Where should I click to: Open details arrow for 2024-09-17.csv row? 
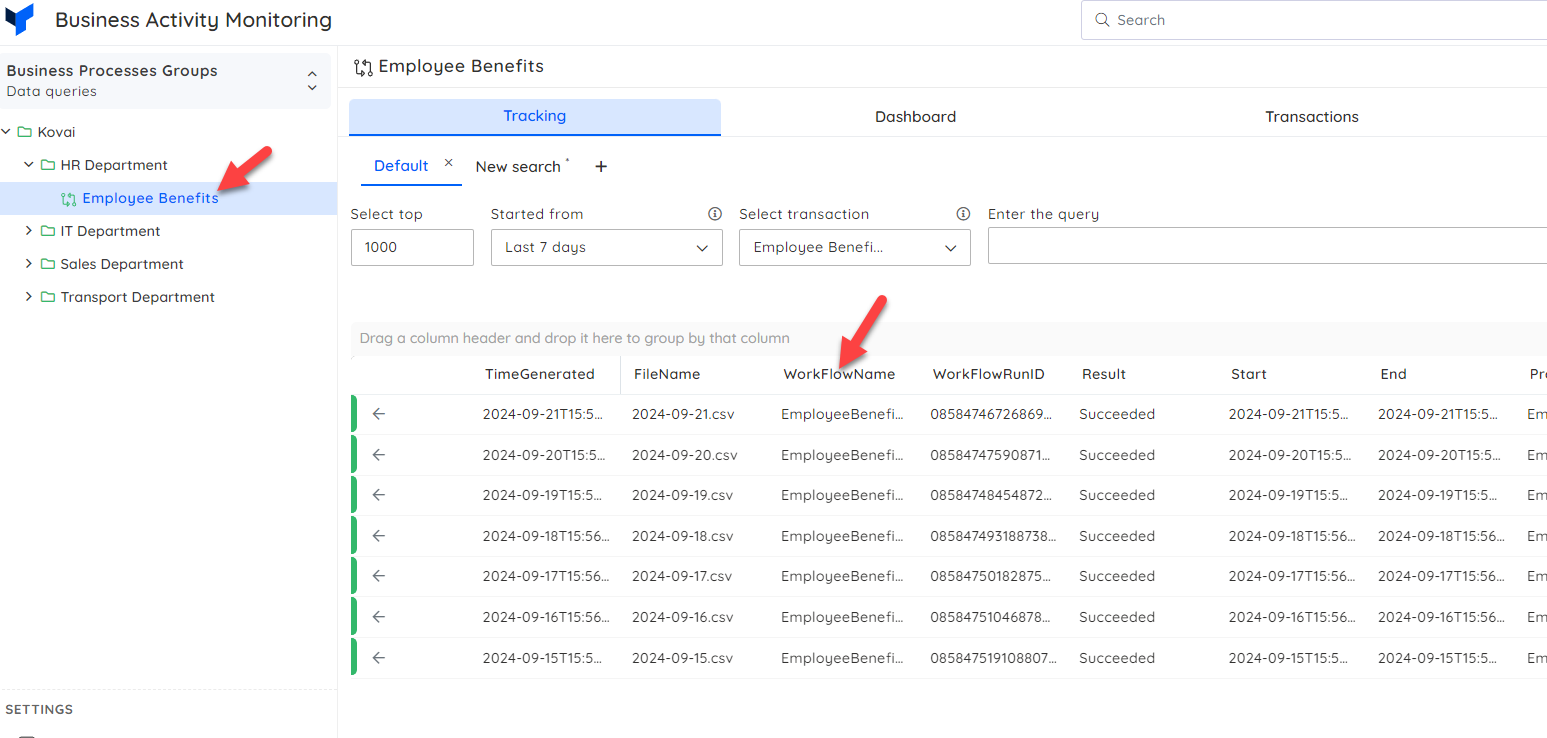click(x=379, y=576)
